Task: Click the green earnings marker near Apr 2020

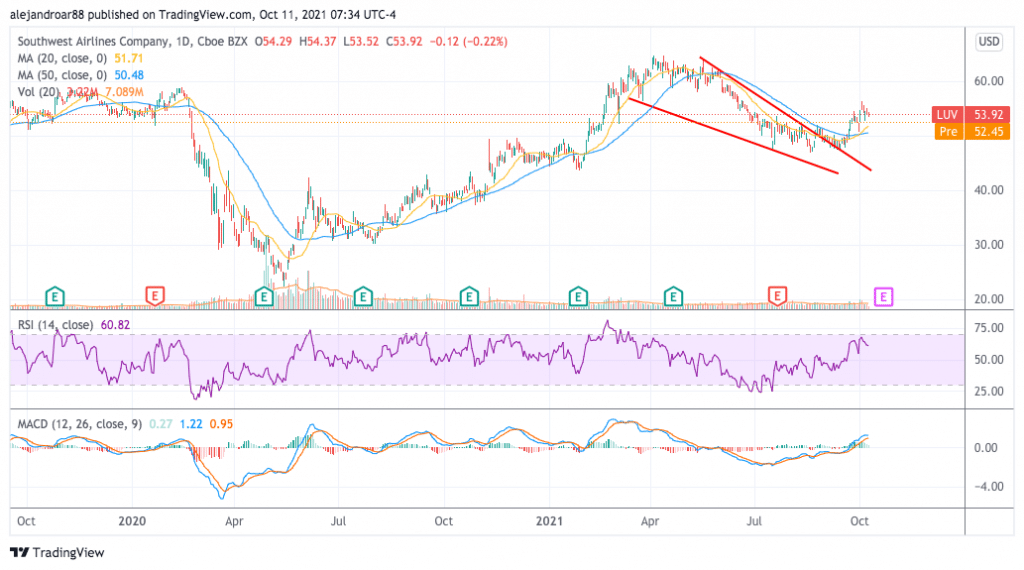Action: [263, 296]
